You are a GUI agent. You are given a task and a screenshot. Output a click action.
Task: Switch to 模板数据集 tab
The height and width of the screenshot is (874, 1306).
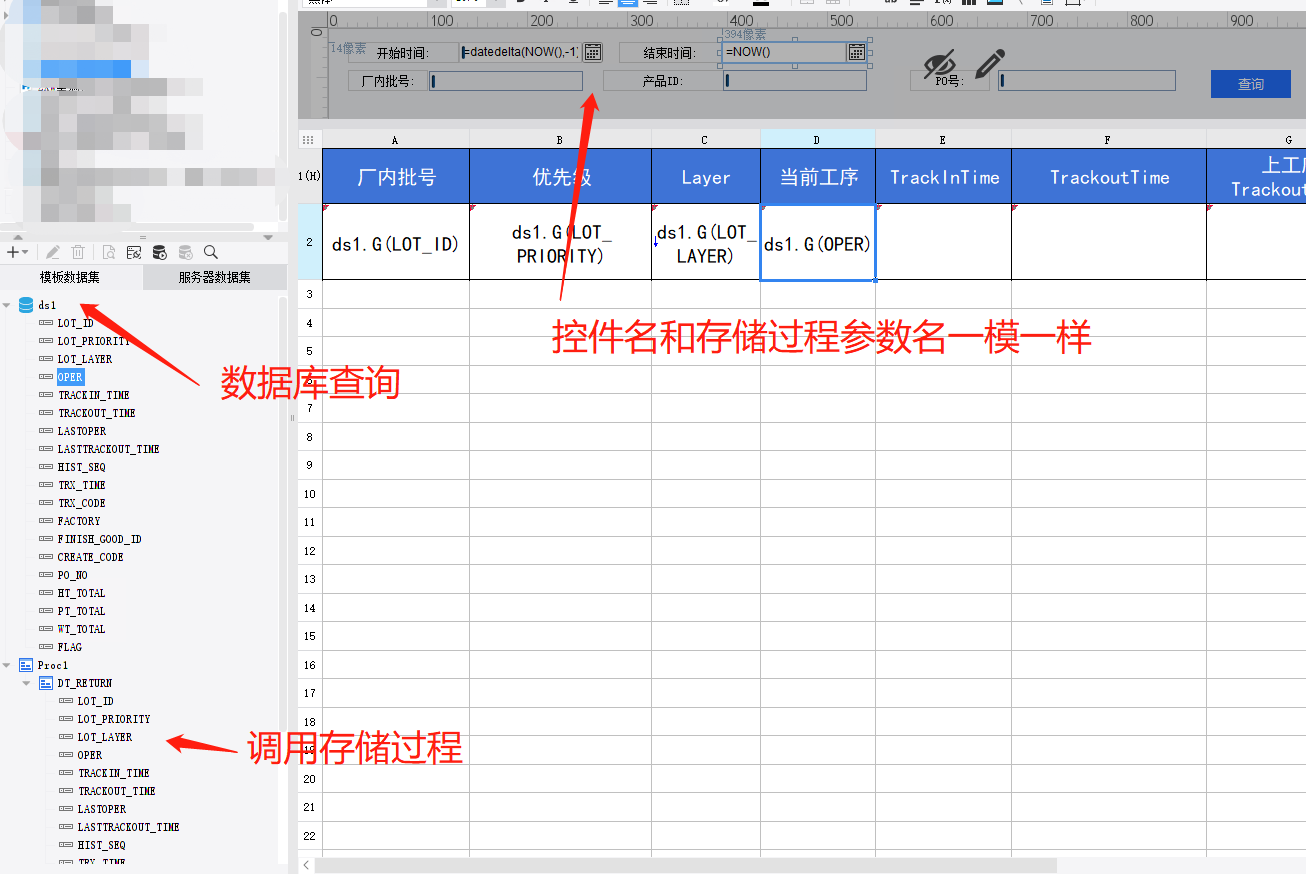pos(70,277)
